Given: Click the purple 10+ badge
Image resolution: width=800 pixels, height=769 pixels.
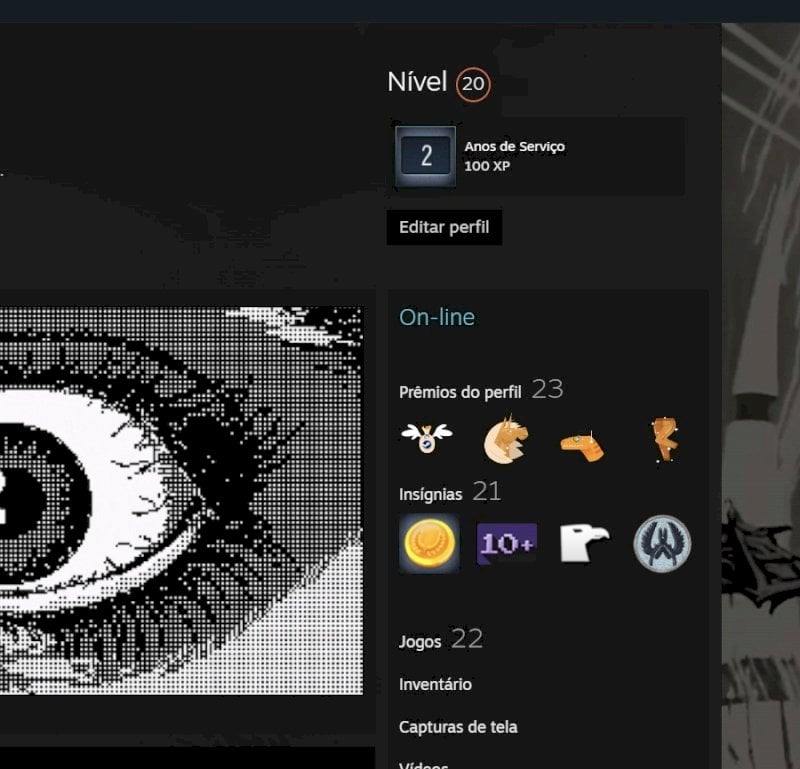Looking at the screenshot, I should click(x=507, y=544).
